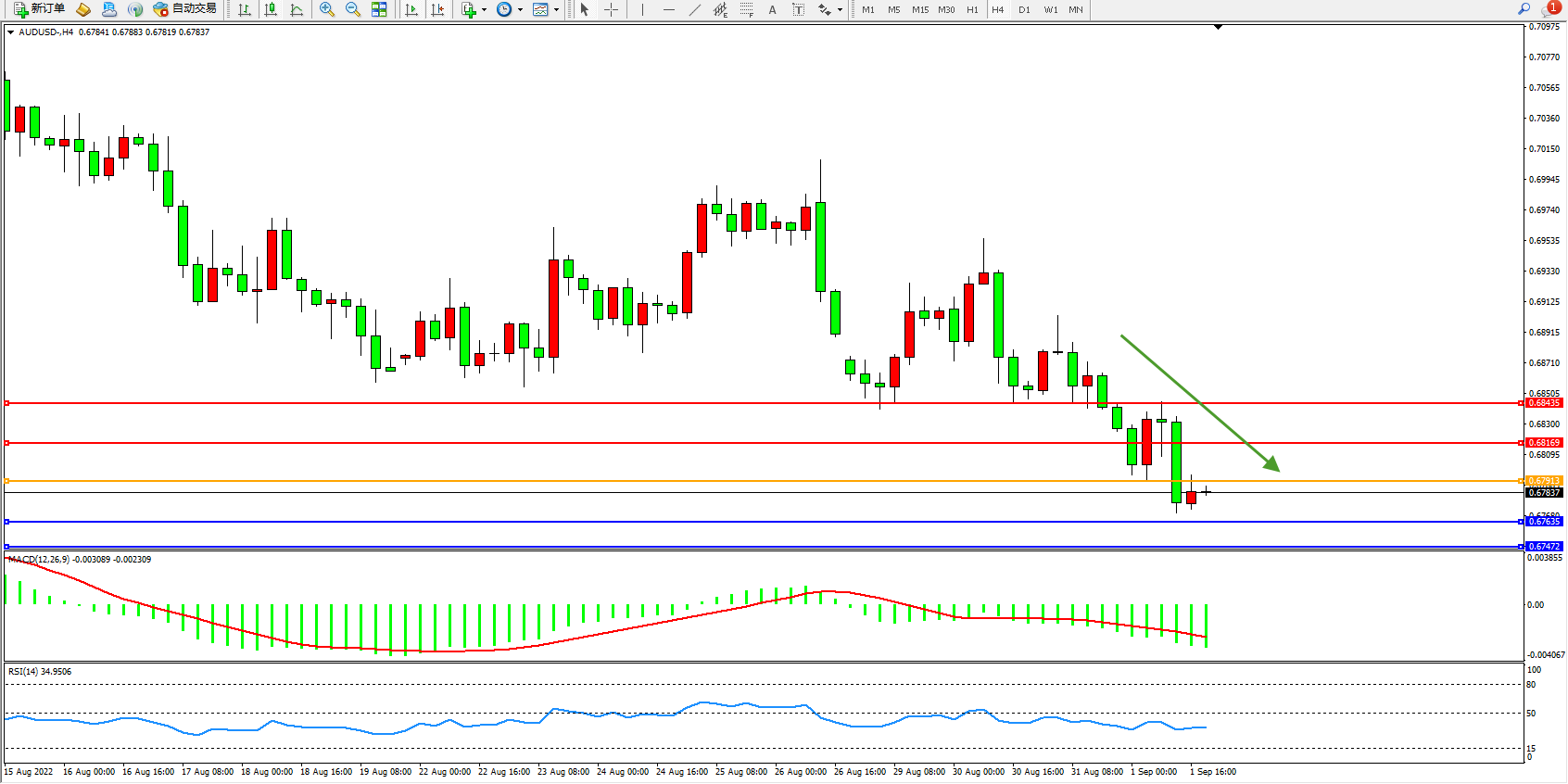1568x784 pixels.
Task: Expand the chart templates dropdown arrow
Action: coord(556,9)
